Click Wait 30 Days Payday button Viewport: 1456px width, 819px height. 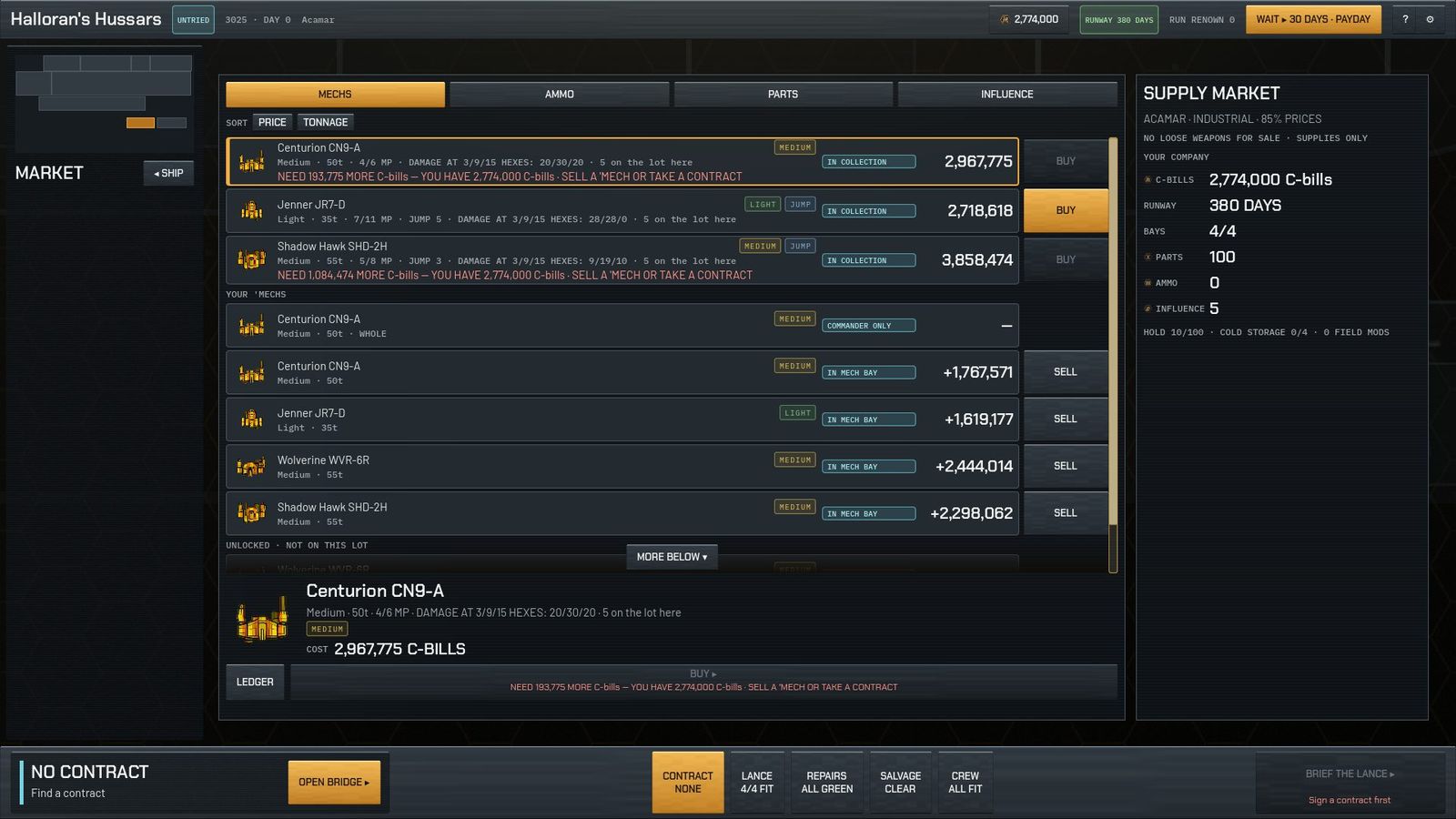pos(1313,19)
